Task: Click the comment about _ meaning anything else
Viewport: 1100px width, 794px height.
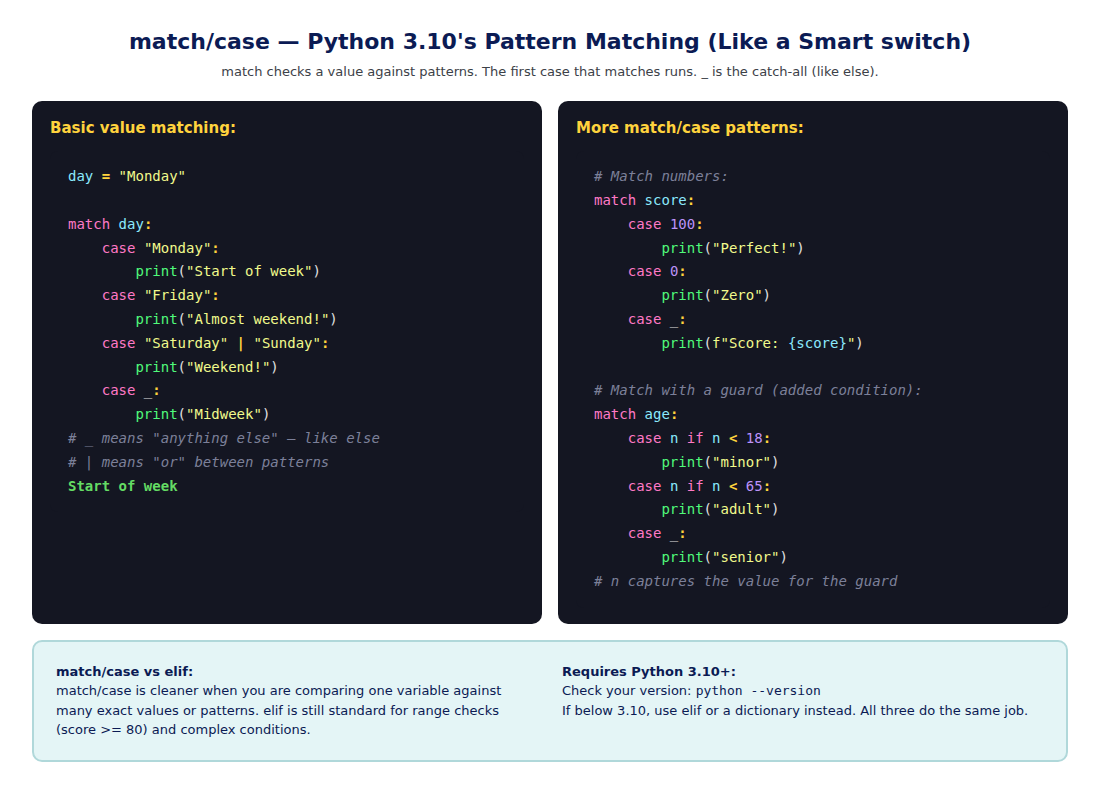Action: coord(224,438)
